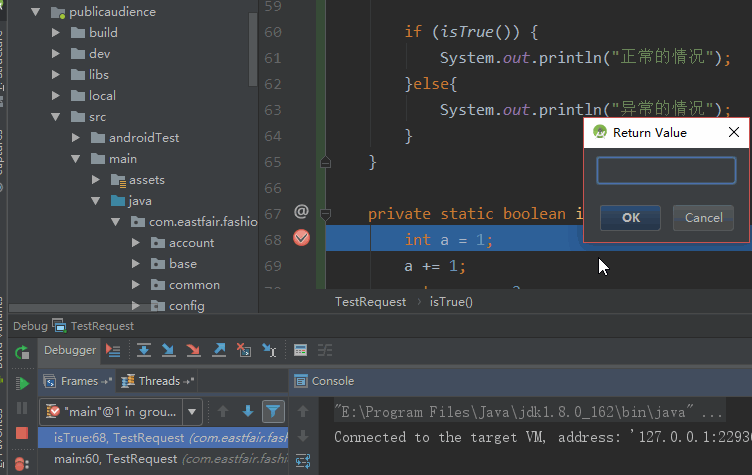Select the TestRequest debug session tab
752x475 pixels.
[x=94, y=326]
